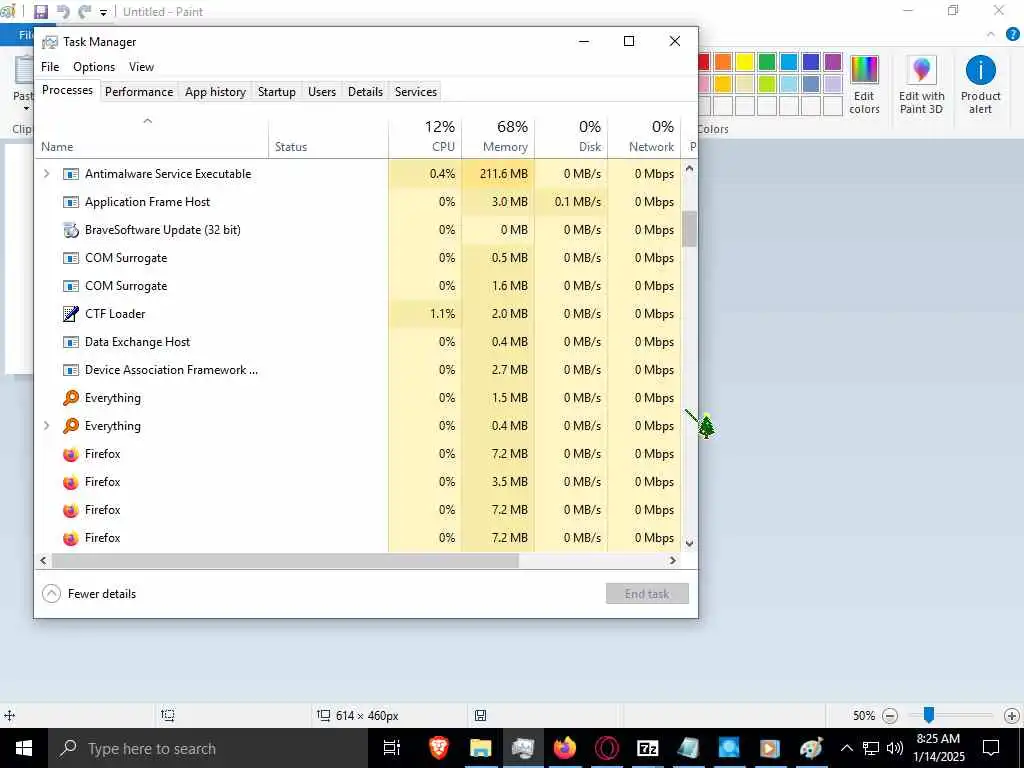The image size is (1024, 768).
Task: Click the Status column header
Action: [x=328, y=136]
